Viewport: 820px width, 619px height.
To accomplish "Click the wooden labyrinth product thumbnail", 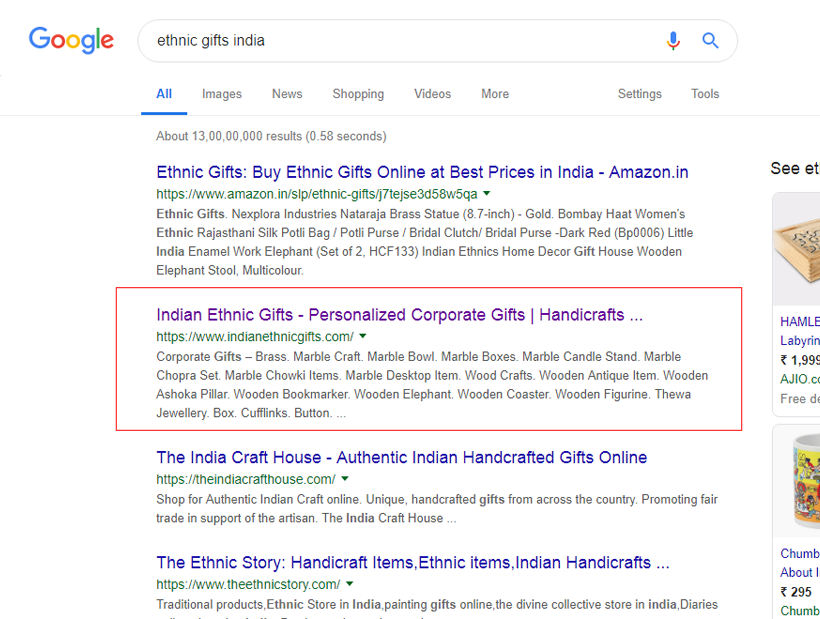I will [x=796, y=249].
